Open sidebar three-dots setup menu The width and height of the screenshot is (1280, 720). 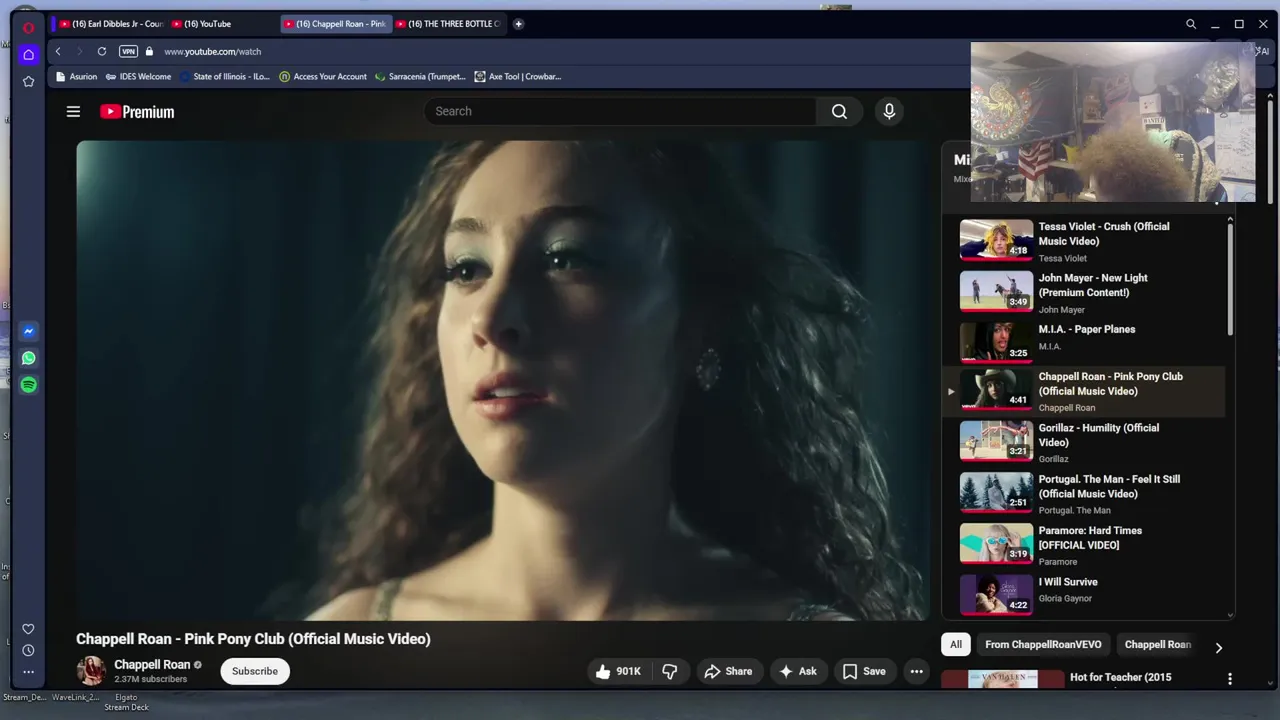28,672
